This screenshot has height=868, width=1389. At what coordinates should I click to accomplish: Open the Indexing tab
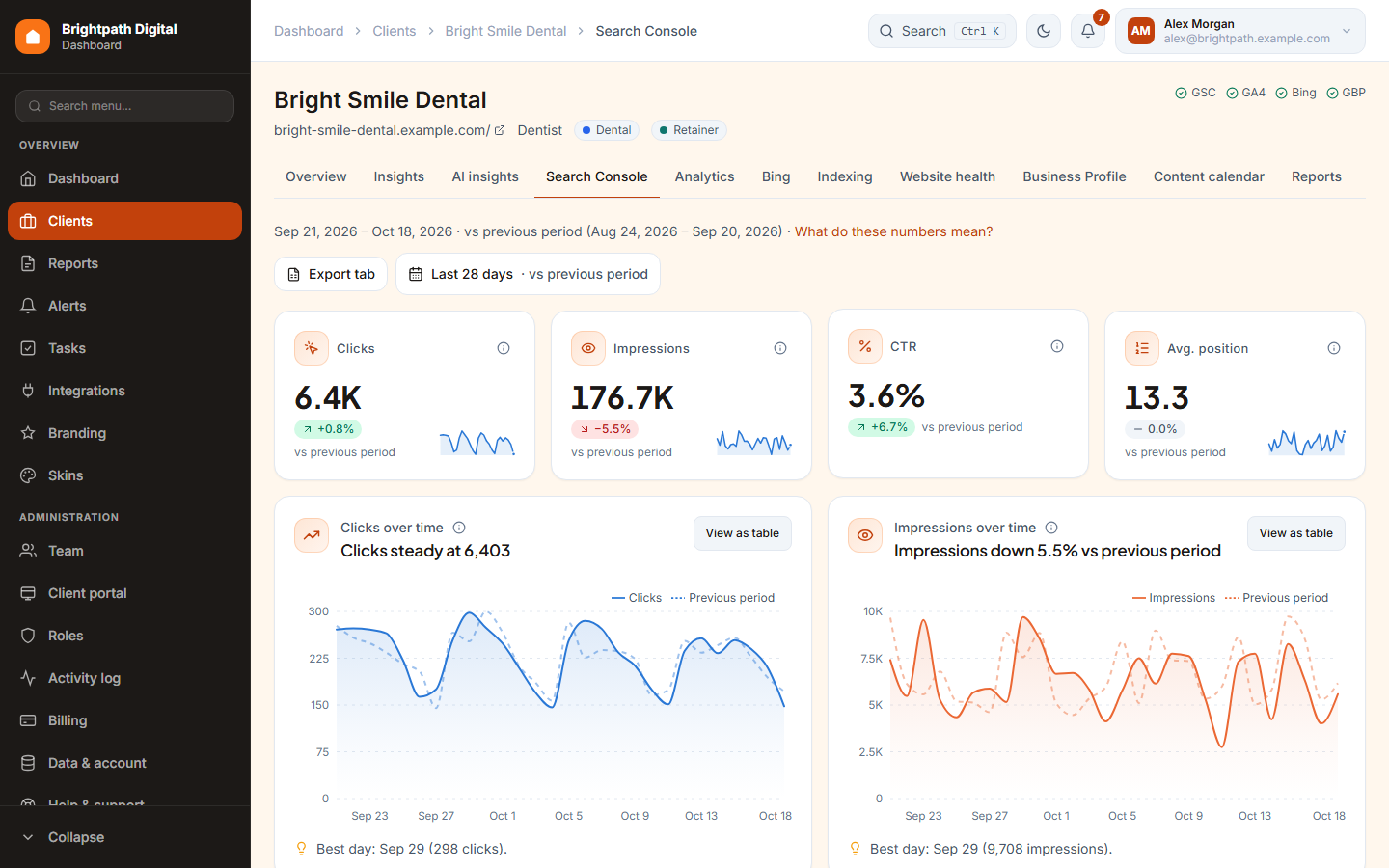[845, 176]
